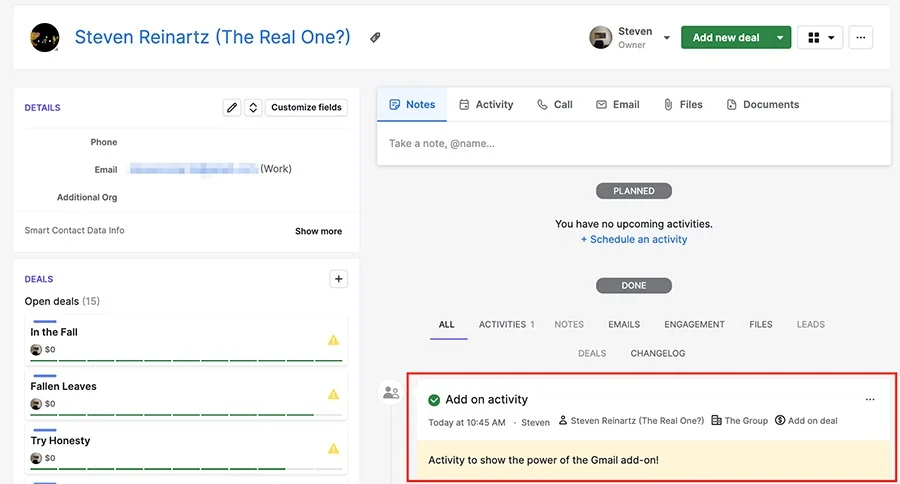The image size is (900, 484).
Task: Select the EMAILS history filter
Action: click(x=624, y=324)
